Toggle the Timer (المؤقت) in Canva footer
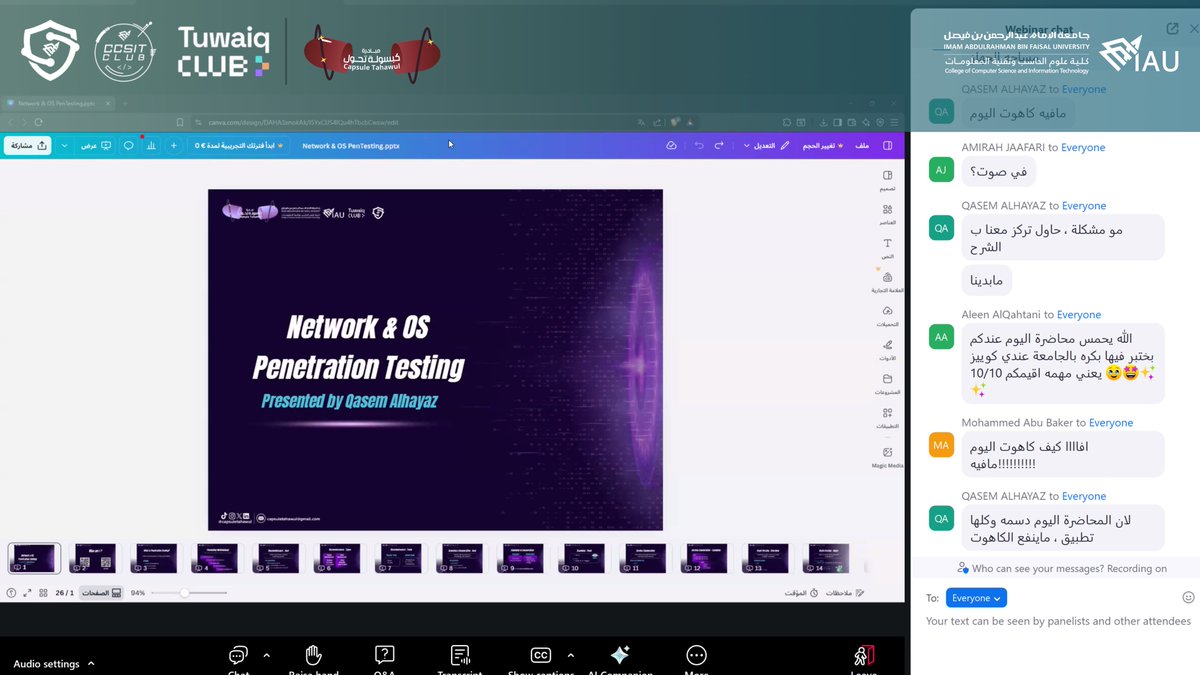 [x=801, y=593]
